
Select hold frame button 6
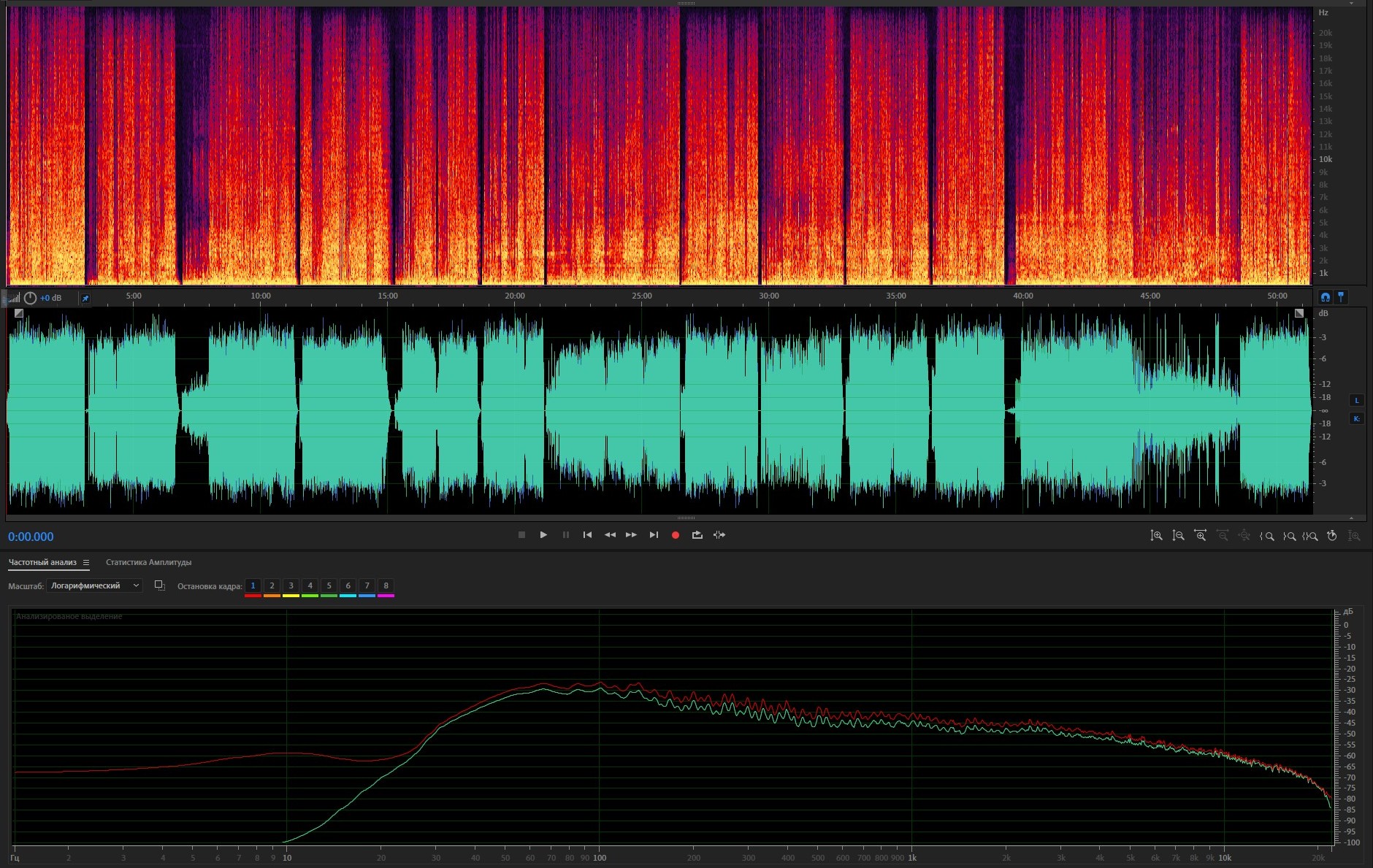[x=348, y=585]
